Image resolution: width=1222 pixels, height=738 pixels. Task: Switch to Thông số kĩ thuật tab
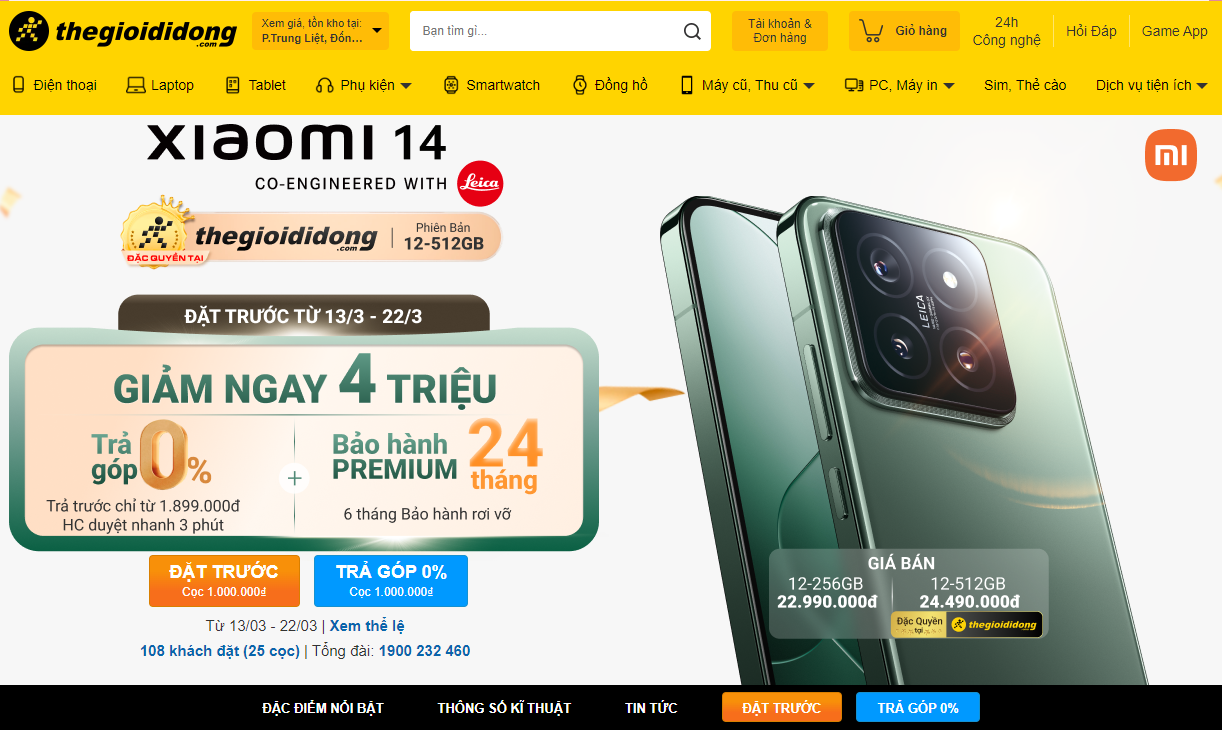coord(504,708)
